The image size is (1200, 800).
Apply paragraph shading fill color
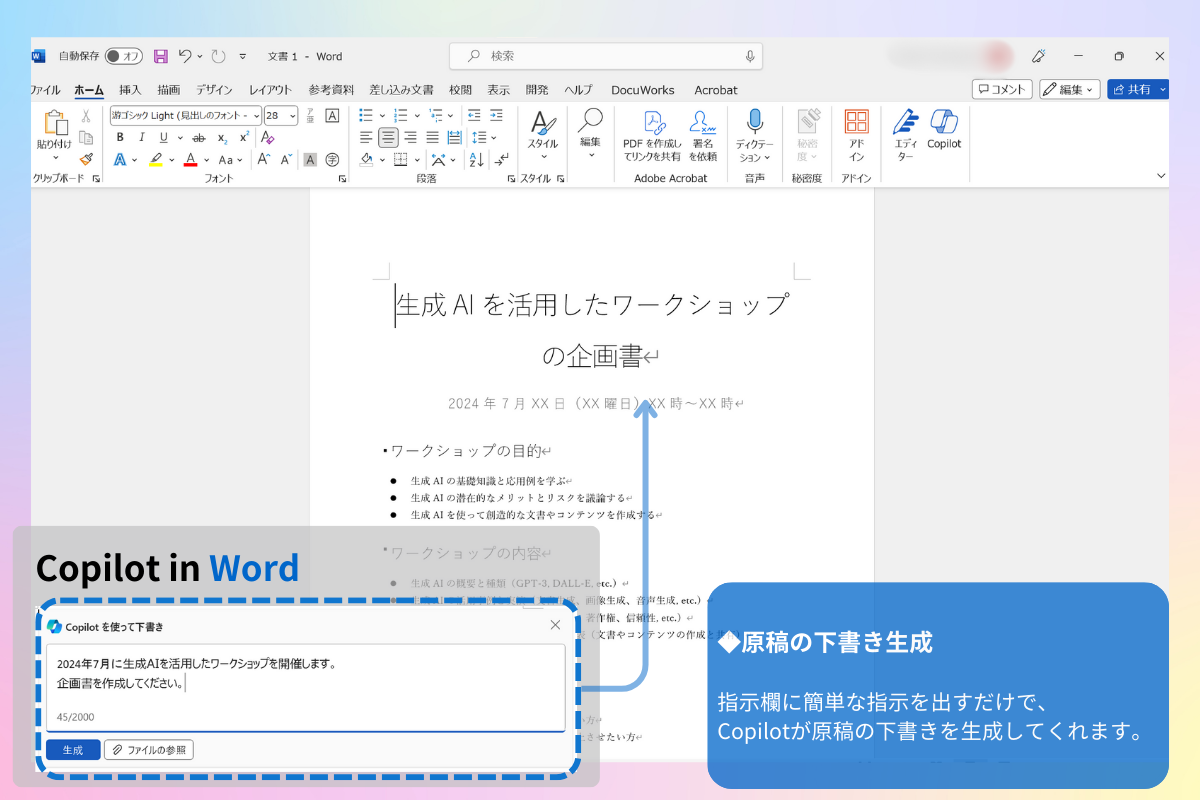(x=366, y=159)
